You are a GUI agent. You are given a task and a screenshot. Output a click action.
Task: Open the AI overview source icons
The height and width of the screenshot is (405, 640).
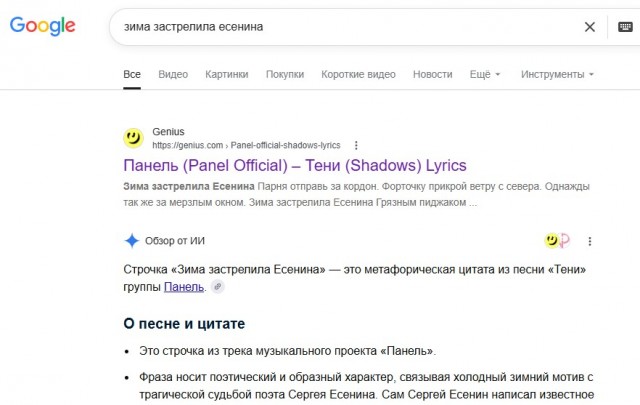tap(557, 241)
